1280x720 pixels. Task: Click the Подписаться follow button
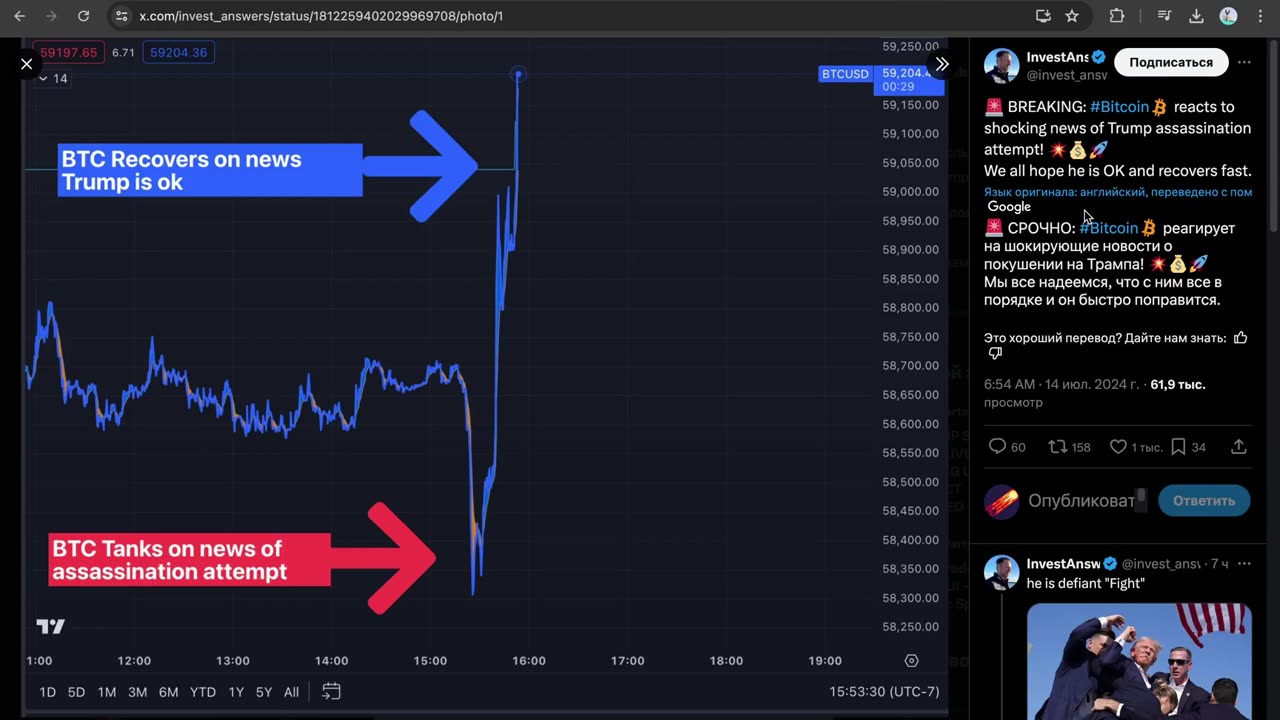1170,62
